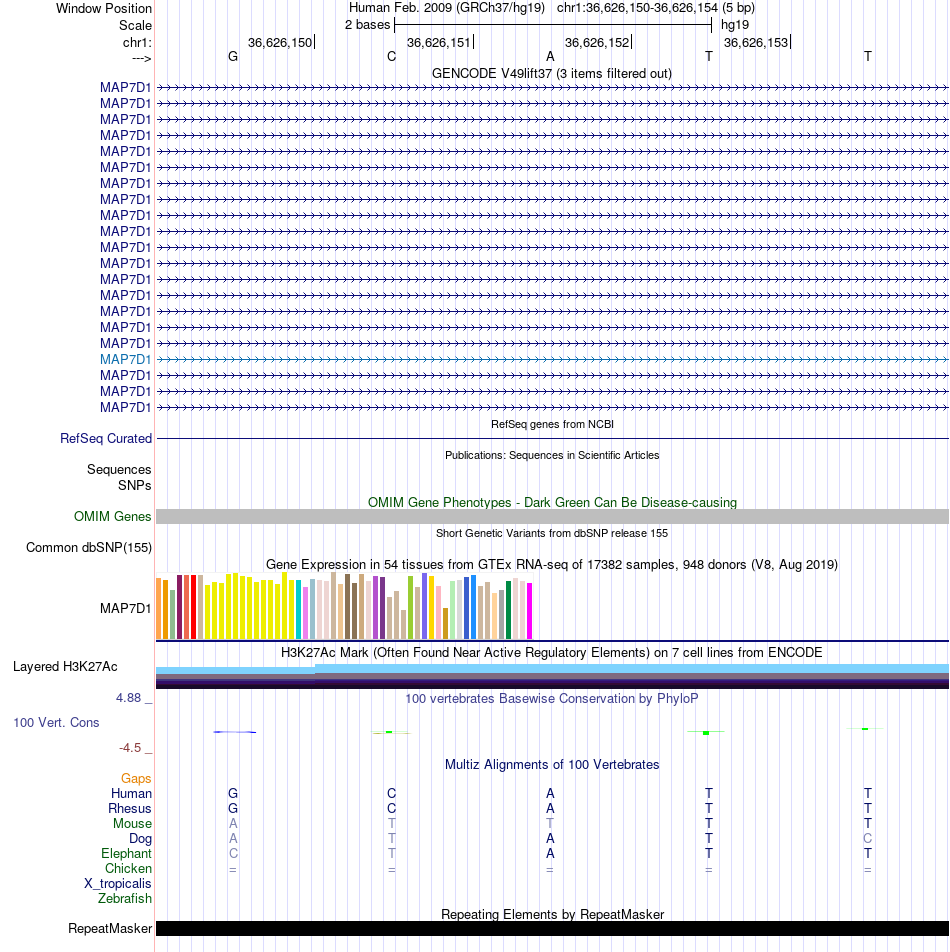The height and width of the screenshot is (952, 950).
Task: Click the blue PhyloP conservation bar under G
Action: pyautogui.click(x=234, y=732)
